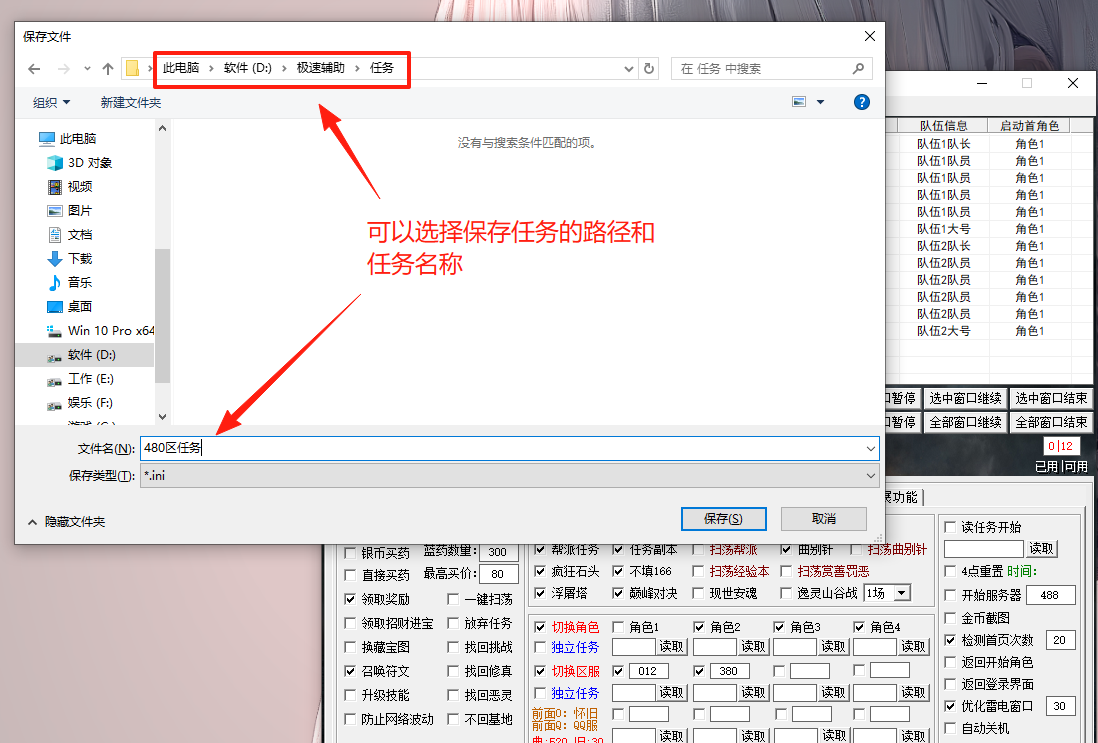Click the Forward arrow in save dialog
Screen dimensions: 1098x743
pos(63,69)
